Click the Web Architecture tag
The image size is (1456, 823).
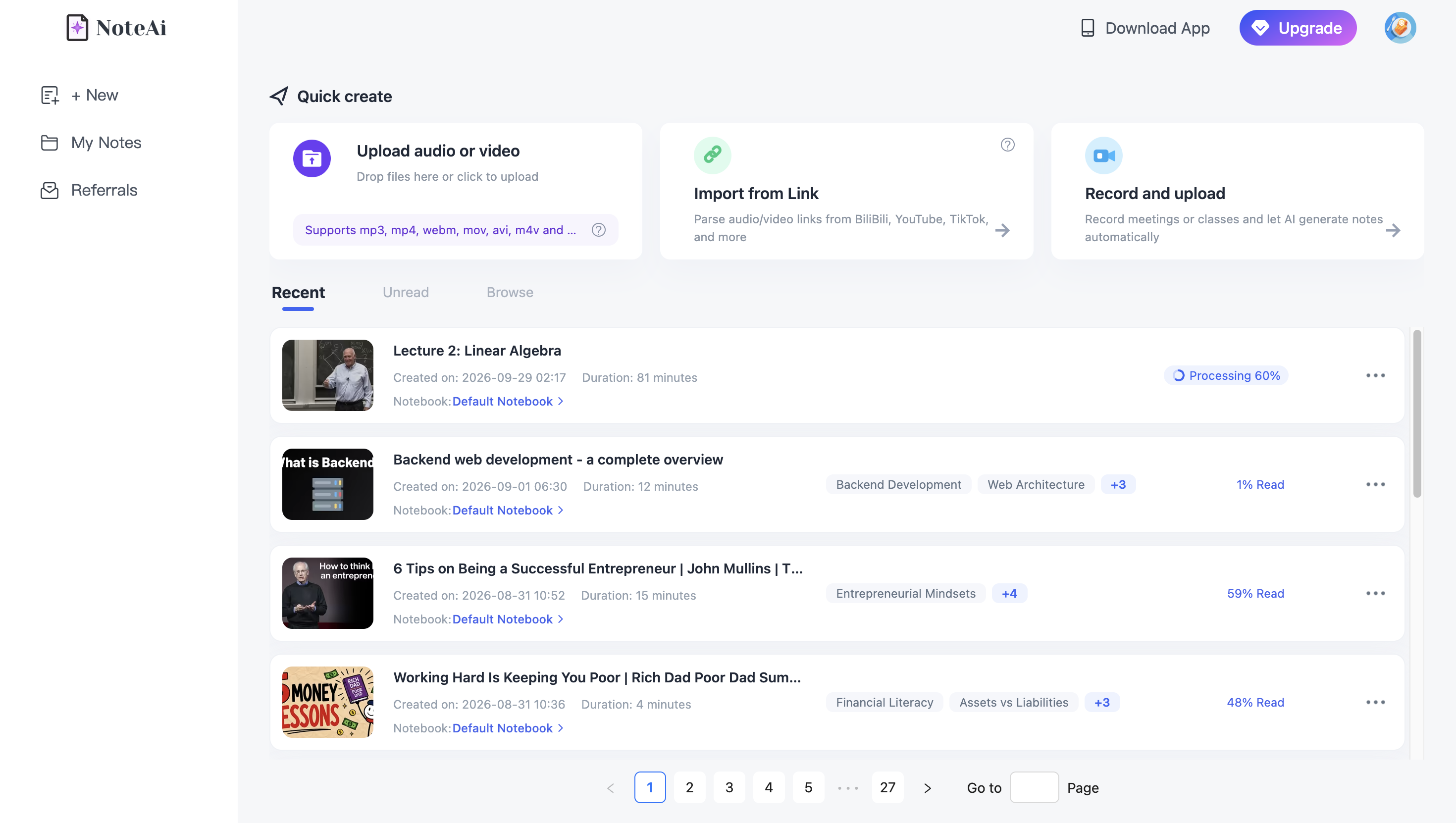click(x=1036, y=485)
